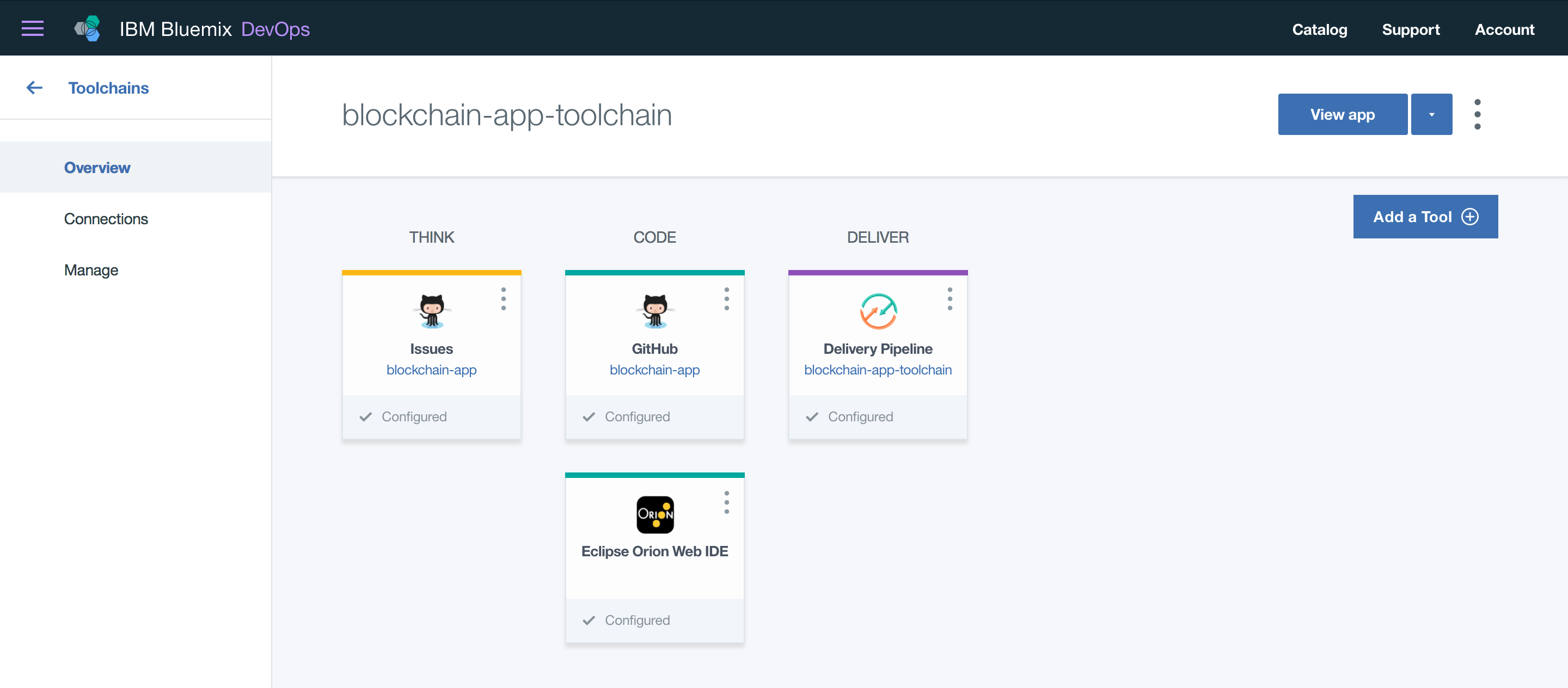Open the GitHub card three-dot menu
Image resolution: width=1568 pixels, height=688 pixels.
[x=726, y=299]
